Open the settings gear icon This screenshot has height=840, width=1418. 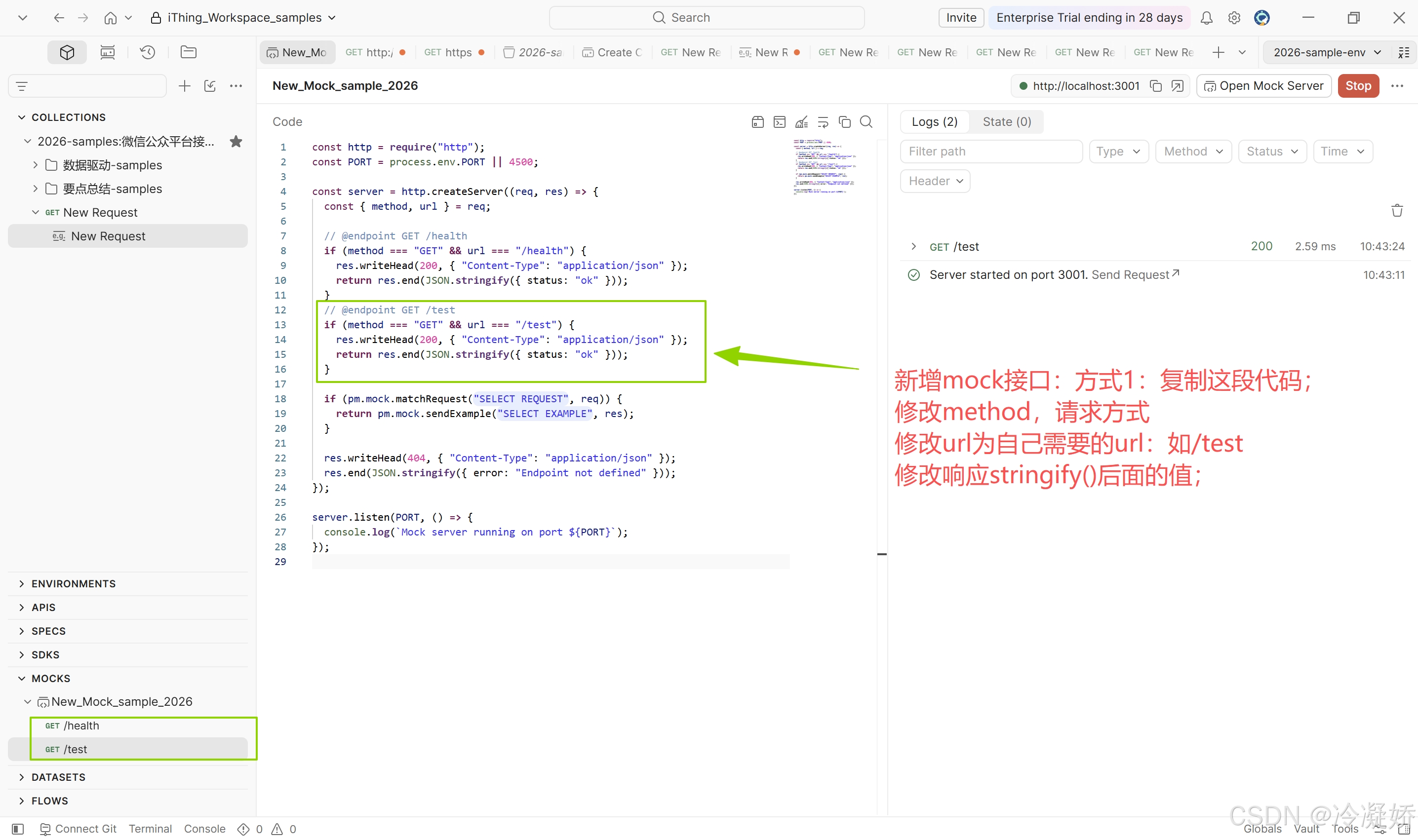(x=1234, y=18)
